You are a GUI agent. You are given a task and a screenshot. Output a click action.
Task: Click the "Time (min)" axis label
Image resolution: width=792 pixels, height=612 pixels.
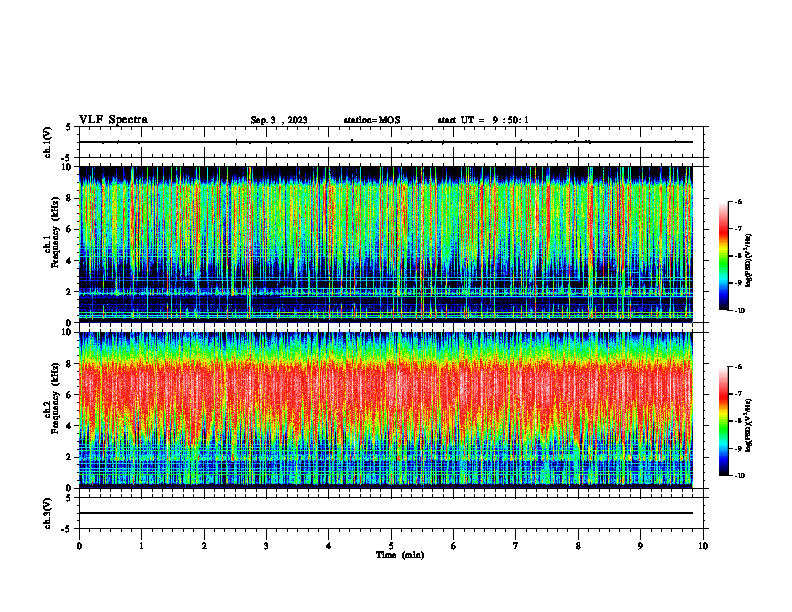400,555
